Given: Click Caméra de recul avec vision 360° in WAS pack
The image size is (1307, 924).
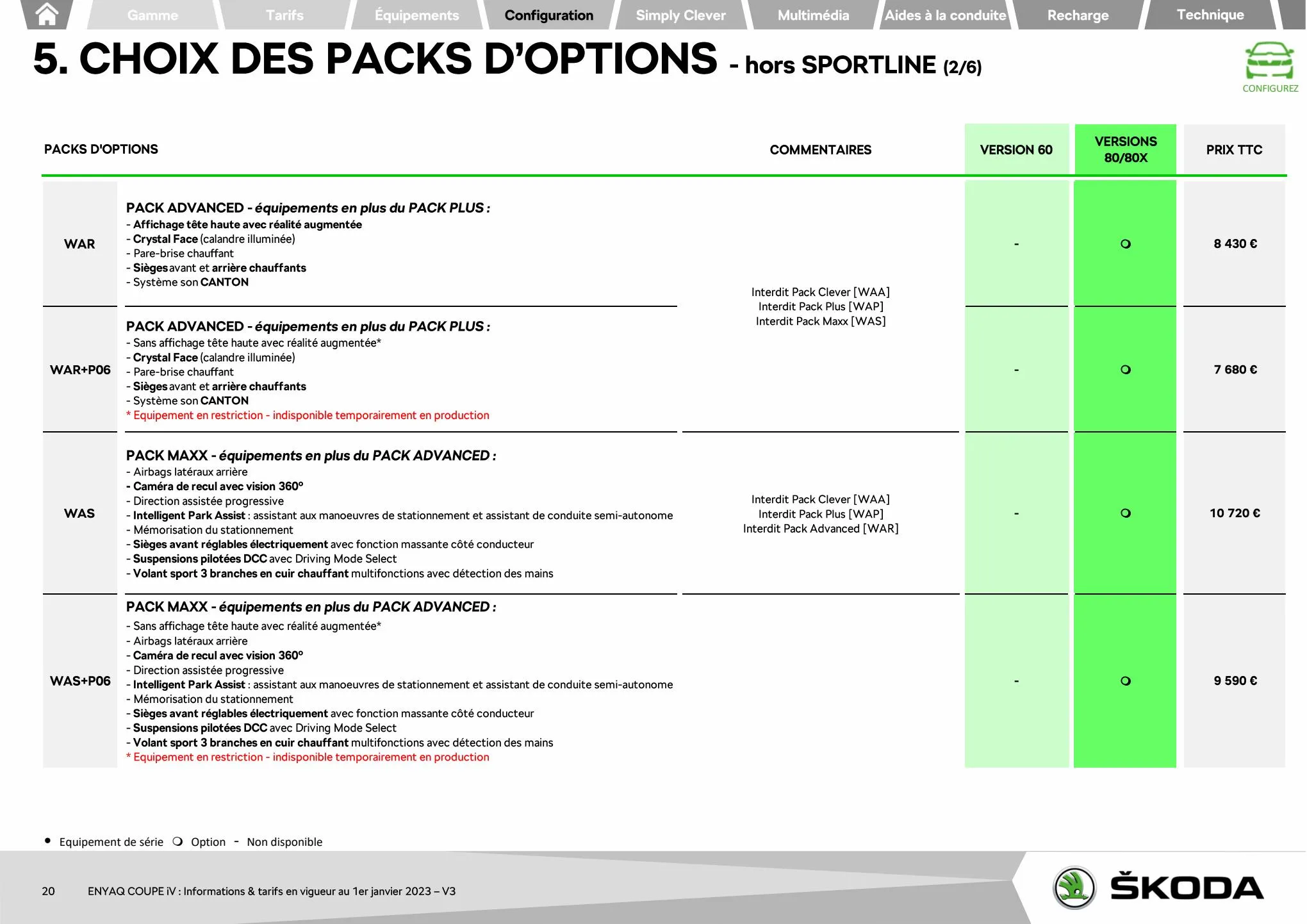Looking at the screenshot, I should (x=215, y=486).
